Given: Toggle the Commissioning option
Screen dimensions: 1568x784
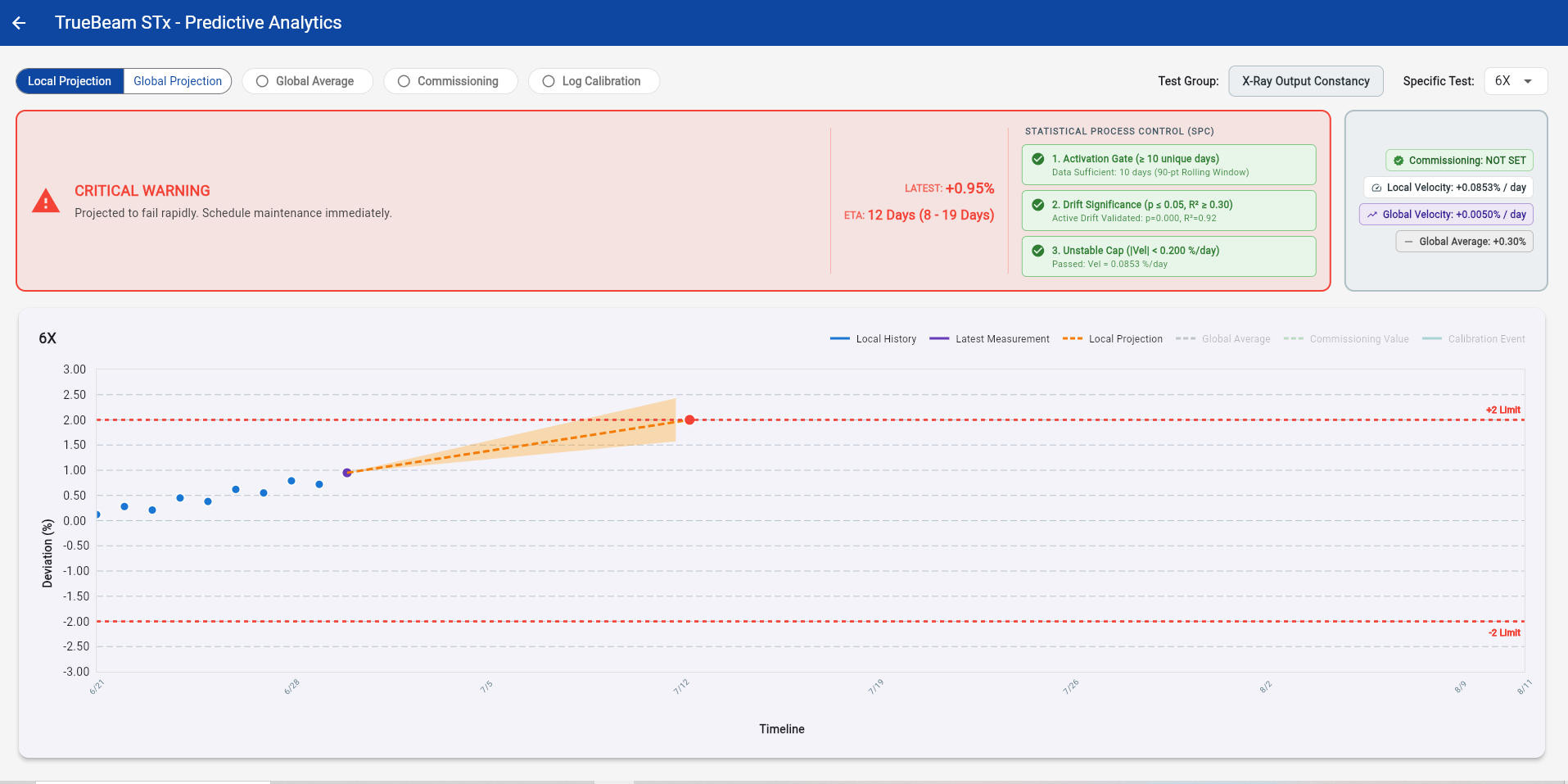Looking at the screenshot, I should coord(450,81).
